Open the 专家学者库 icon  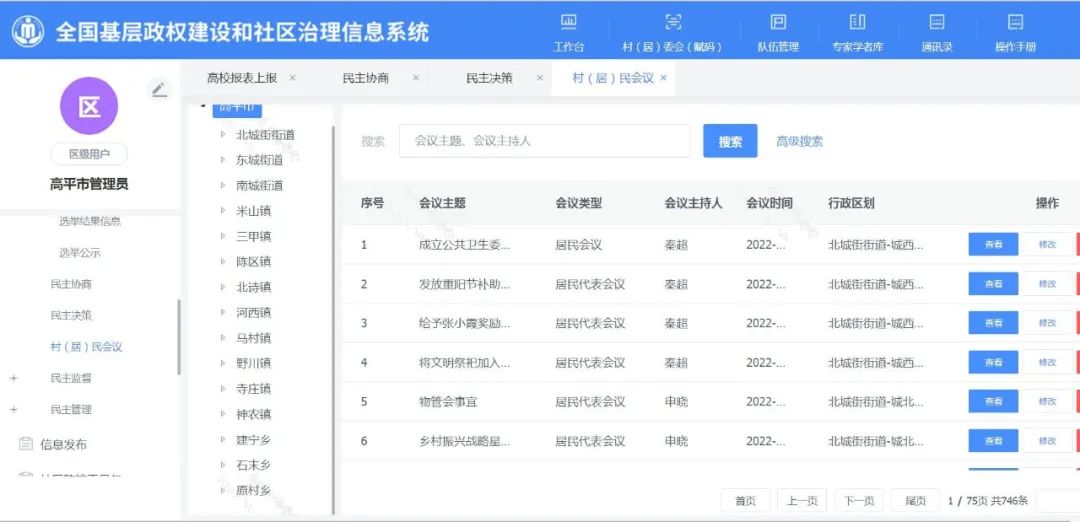click(x=857, y=23)
